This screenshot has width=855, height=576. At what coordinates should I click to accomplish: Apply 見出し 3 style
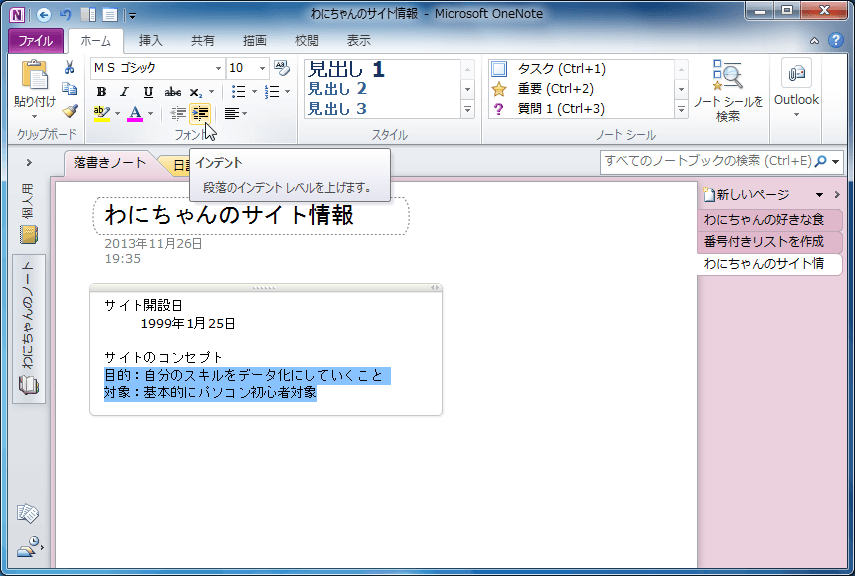click(338, 109)
